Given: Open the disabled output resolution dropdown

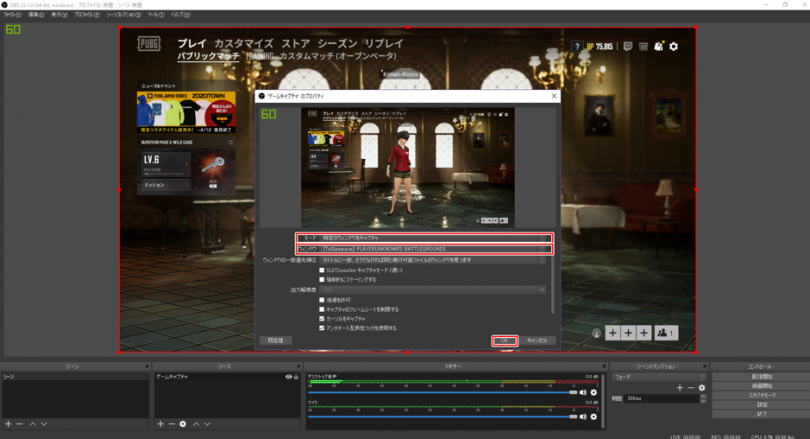Looking at the screenshot, I should pyautogui.click(x=433, y=290).
